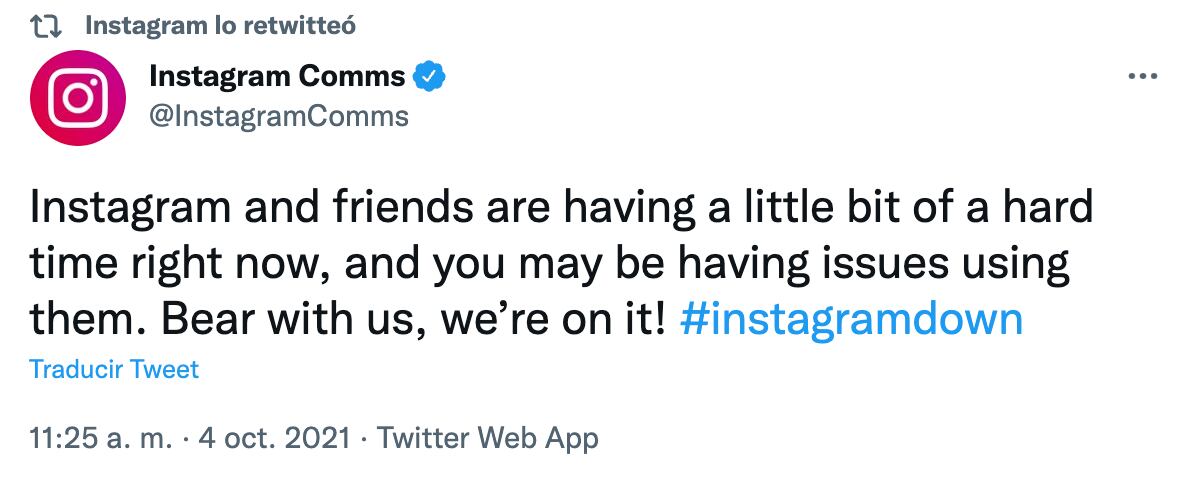Open the three-dot more options menu
Image resolution: width=1194 pixels, height=482 pixels.
(1142, 77)
